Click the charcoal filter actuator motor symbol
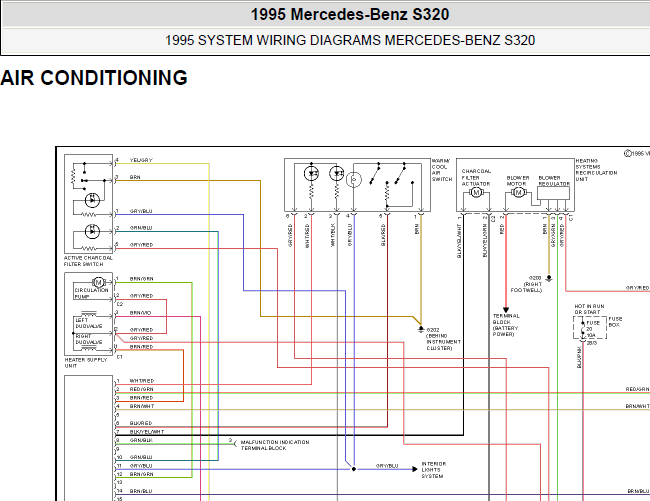The width and height of the screenshot is (650, 501). coord(476,192)
